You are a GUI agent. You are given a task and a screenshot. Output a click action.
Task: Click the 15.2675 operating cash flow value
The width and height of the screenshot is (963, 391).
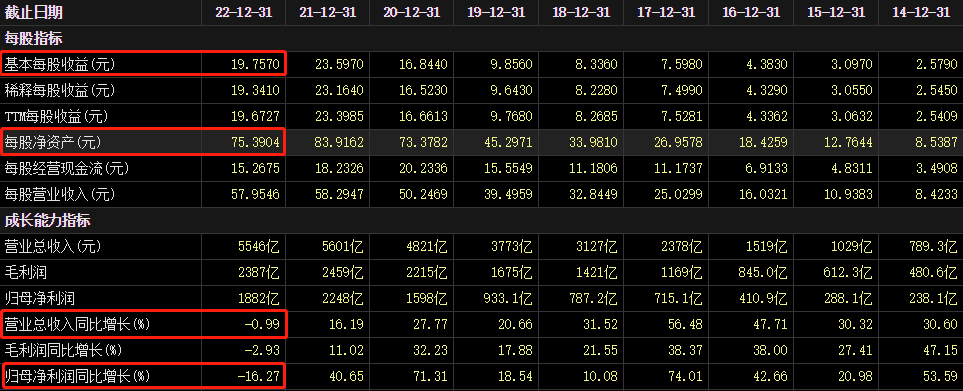point(255,169)
